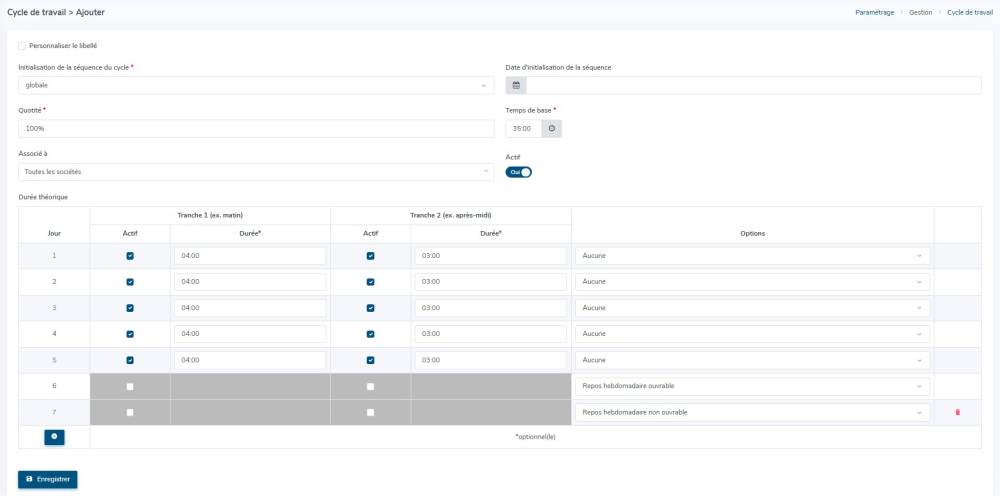Check Personnaliser le libellé checkbox
1000x496 pixels.
pos(22,45)
